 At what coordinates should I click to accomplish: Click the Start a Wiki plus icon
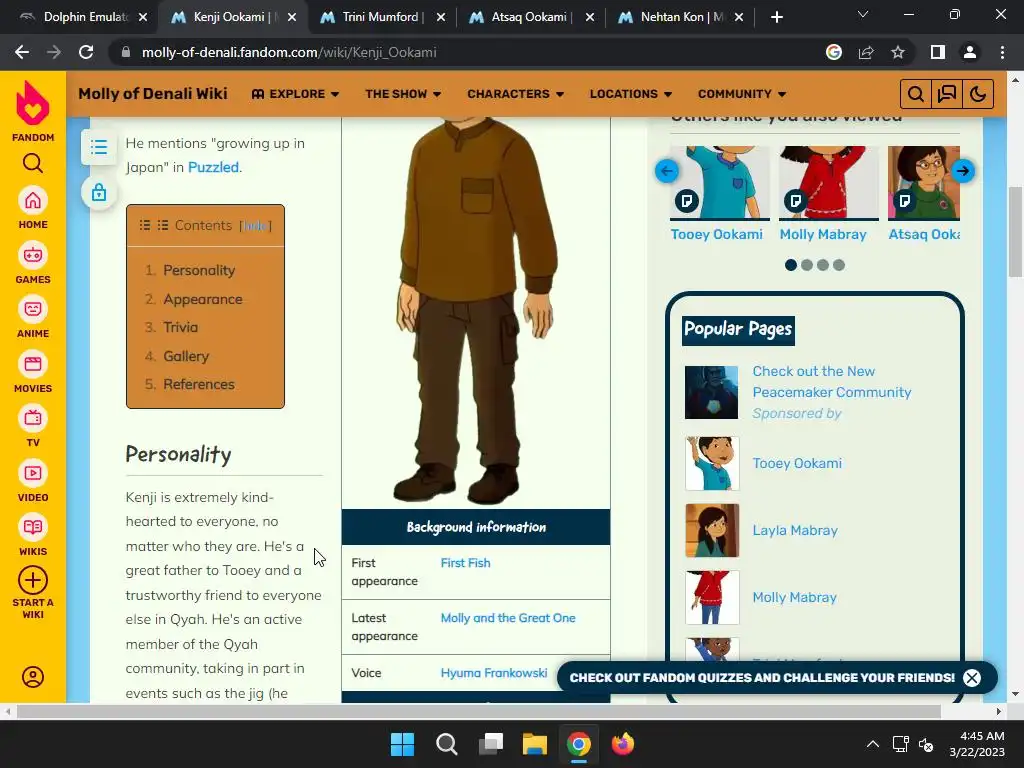click(33, 580)
